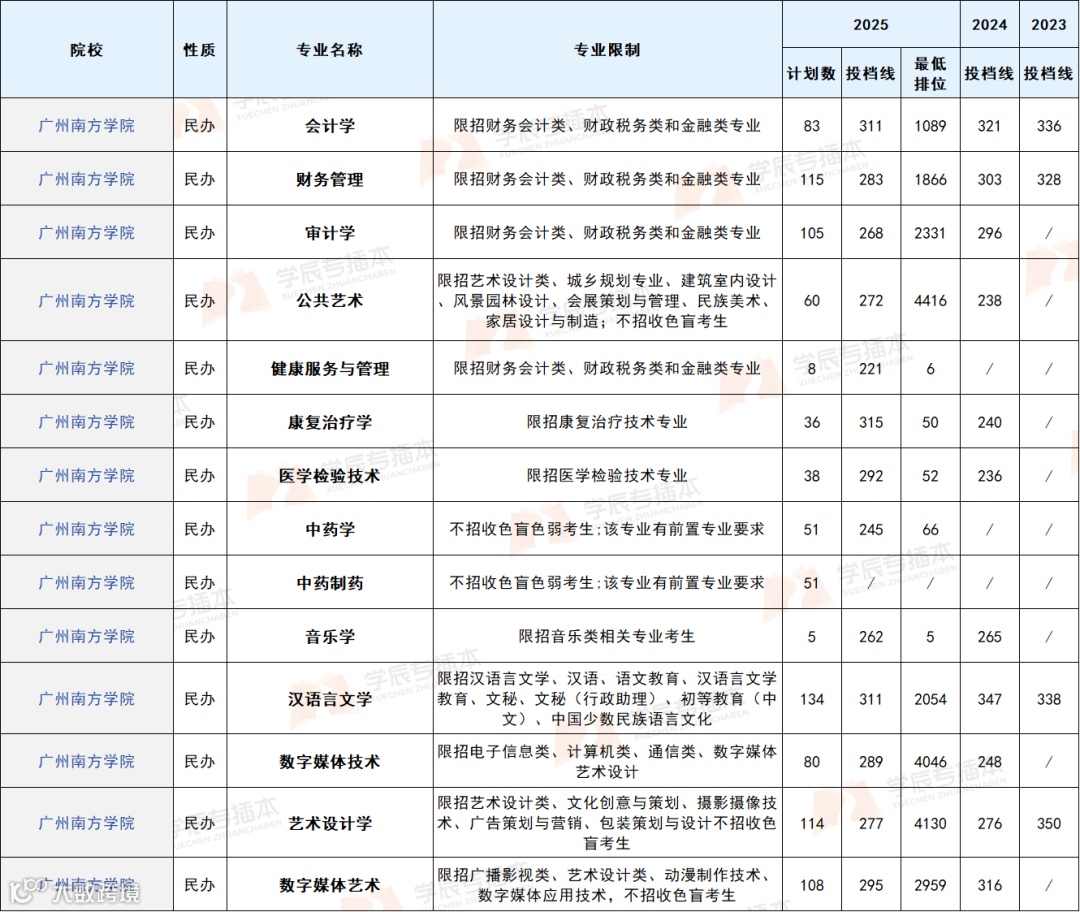Click 2023 score 336 in 会计学 row
Screen dimensions: 1080x912
click(1049, 126)
